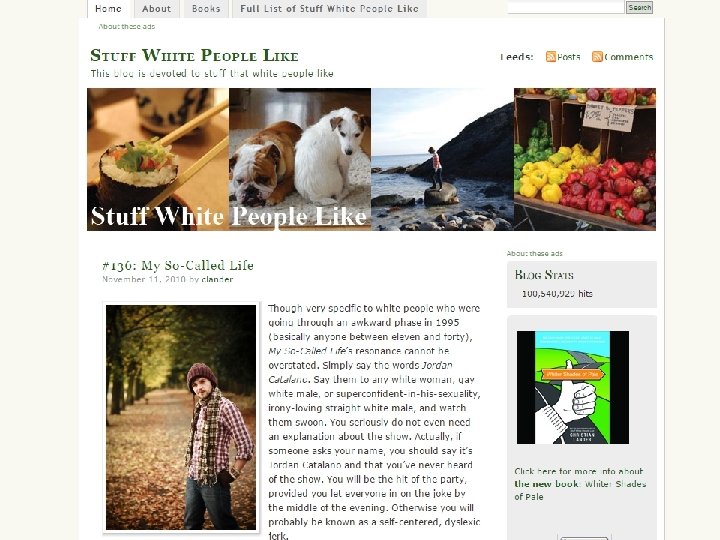Image resolution: width=720 pixels, height=540 pixels.
Task: Click About these ads link above Blog Stats
Action: click(534, 253)
